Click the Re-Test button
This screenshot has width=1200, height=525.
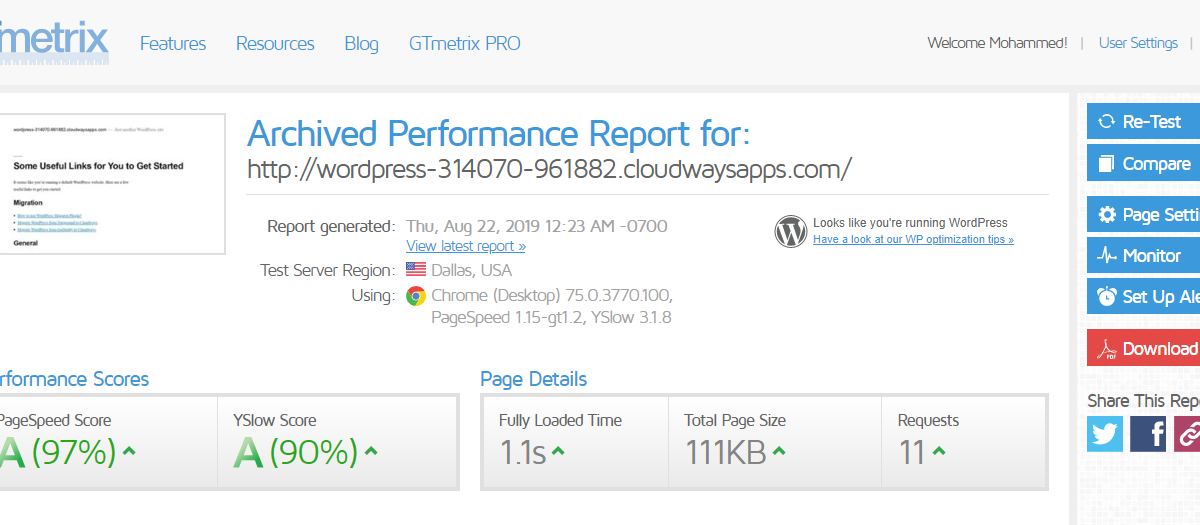click(x=1143, y=121)
